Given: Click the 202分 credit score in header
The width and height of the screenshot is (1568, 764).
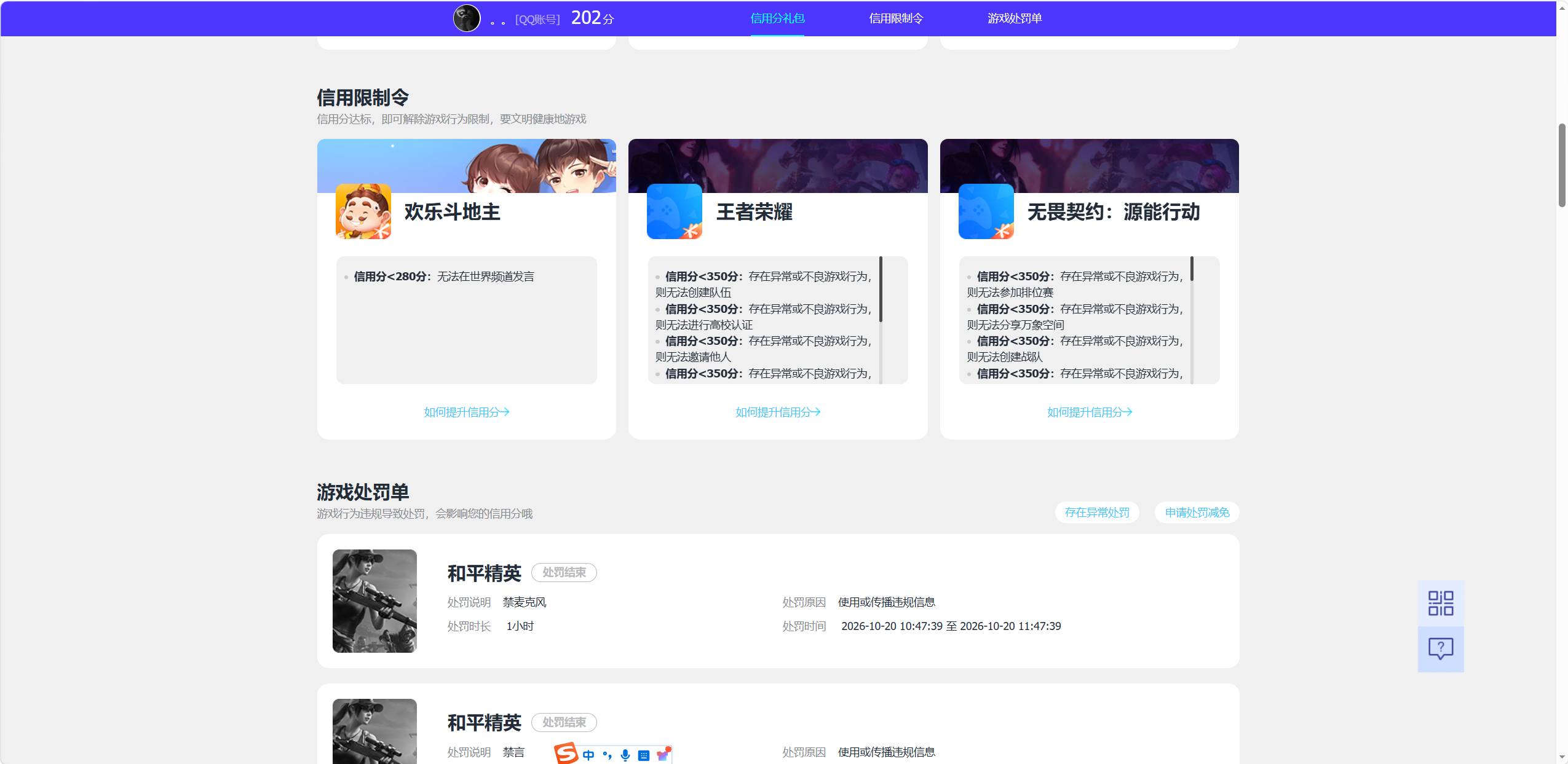Looking at the screenshot, I should point(593,18).
